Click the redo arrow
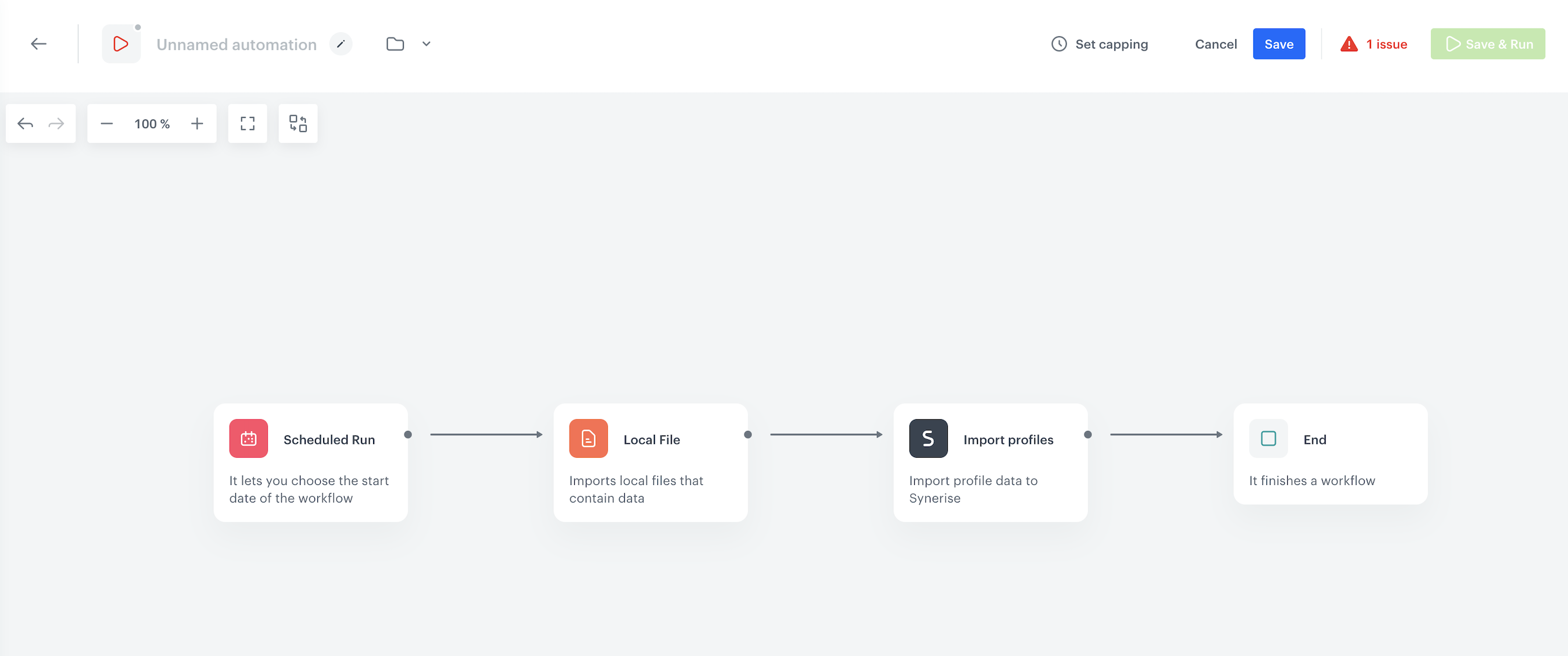This screenshot has width=1568, height=656. tap(56, 123)
